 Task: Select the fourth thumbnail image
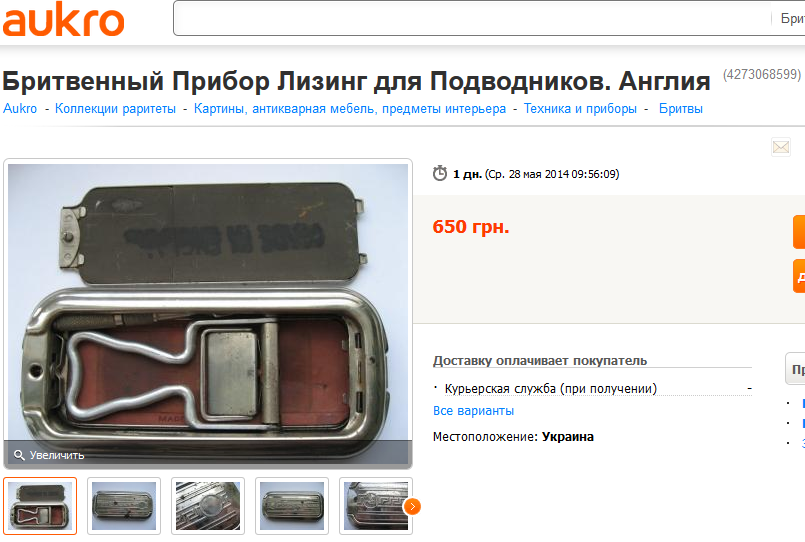(292, 506)
